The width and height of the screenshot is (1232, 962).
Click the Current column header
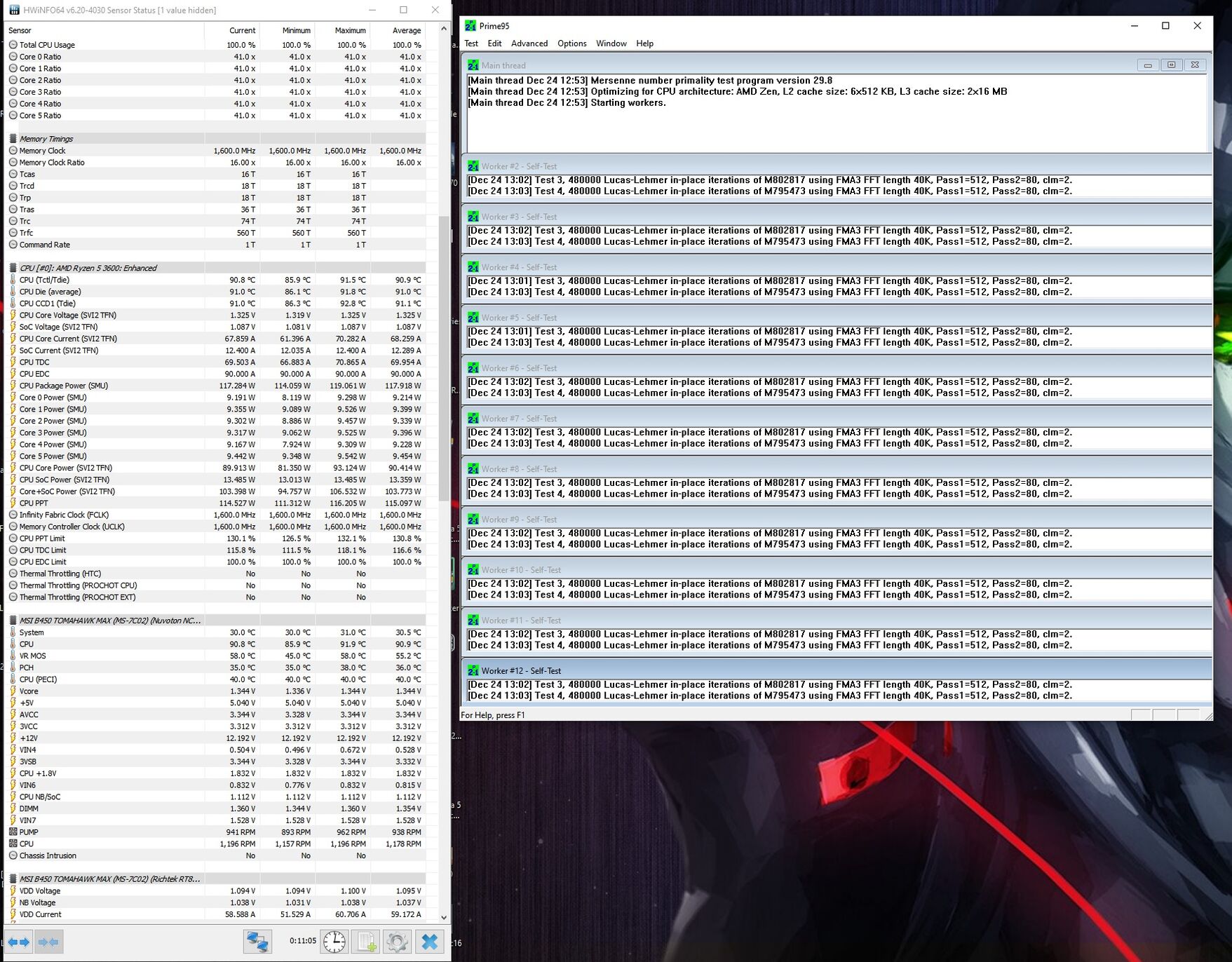(232, 30)
